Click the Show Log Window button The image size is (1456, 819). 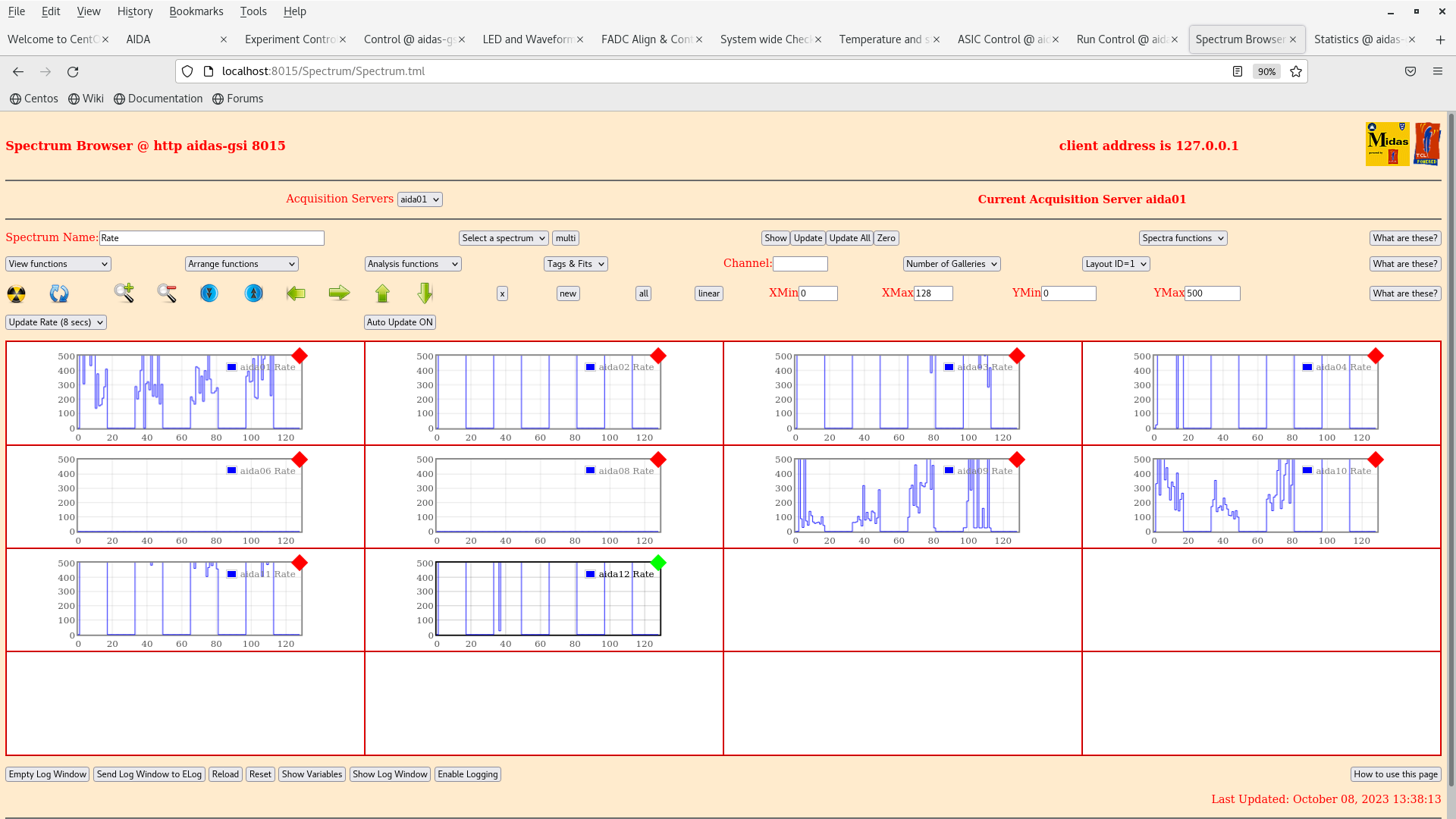pos(390,774)
